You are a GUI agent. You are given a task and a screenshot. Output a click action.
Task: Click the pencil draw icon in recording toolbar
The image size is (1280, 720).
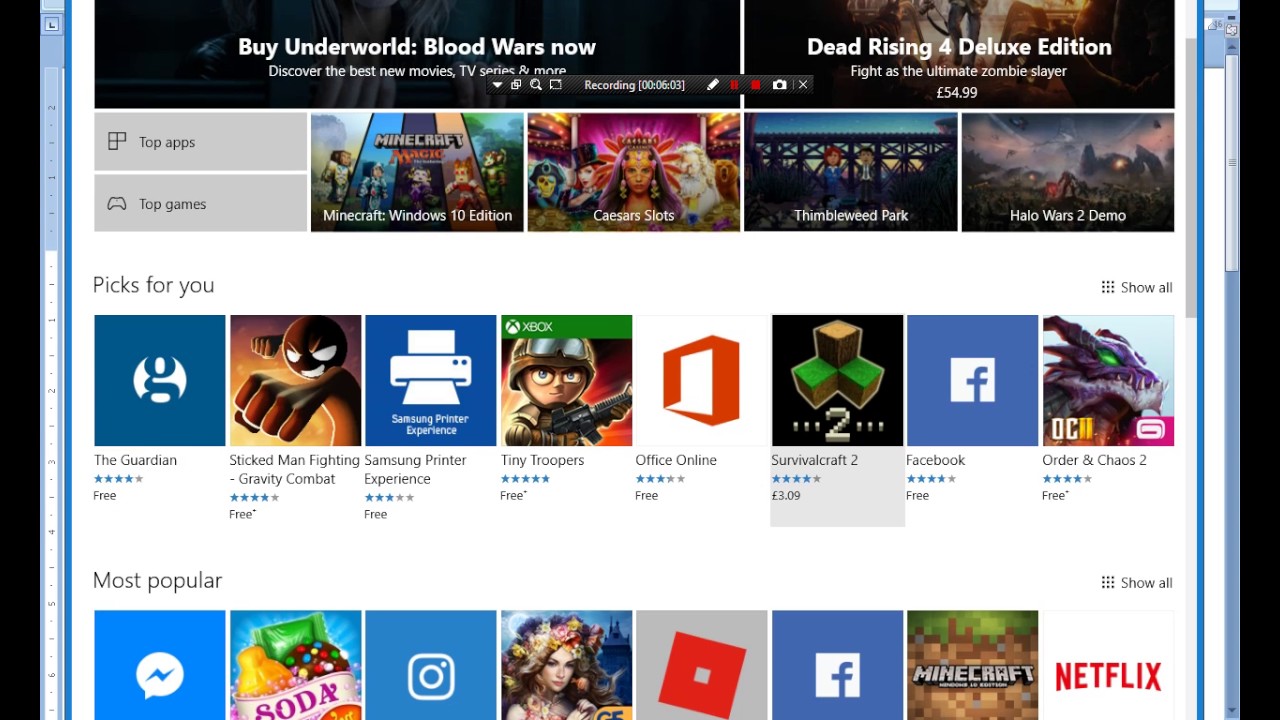click(x=712, y=85)
